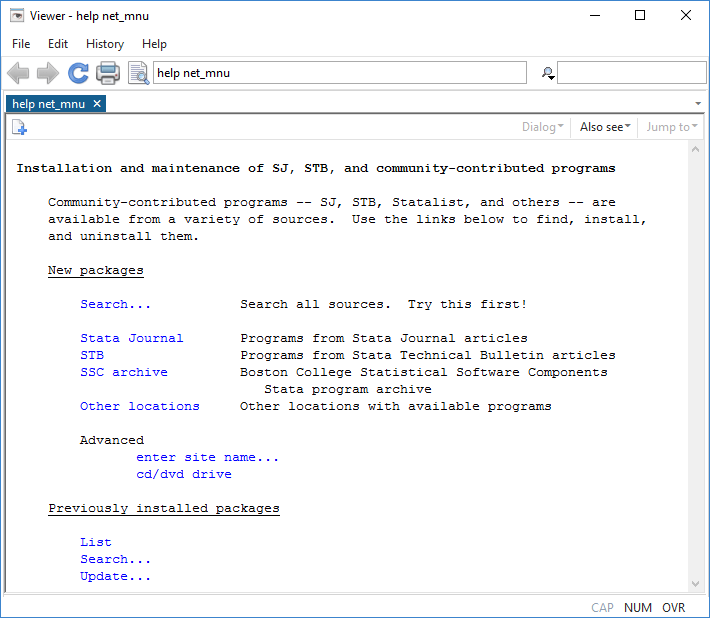
Task: Click the Update... link
Action: [x=115, y=576]
